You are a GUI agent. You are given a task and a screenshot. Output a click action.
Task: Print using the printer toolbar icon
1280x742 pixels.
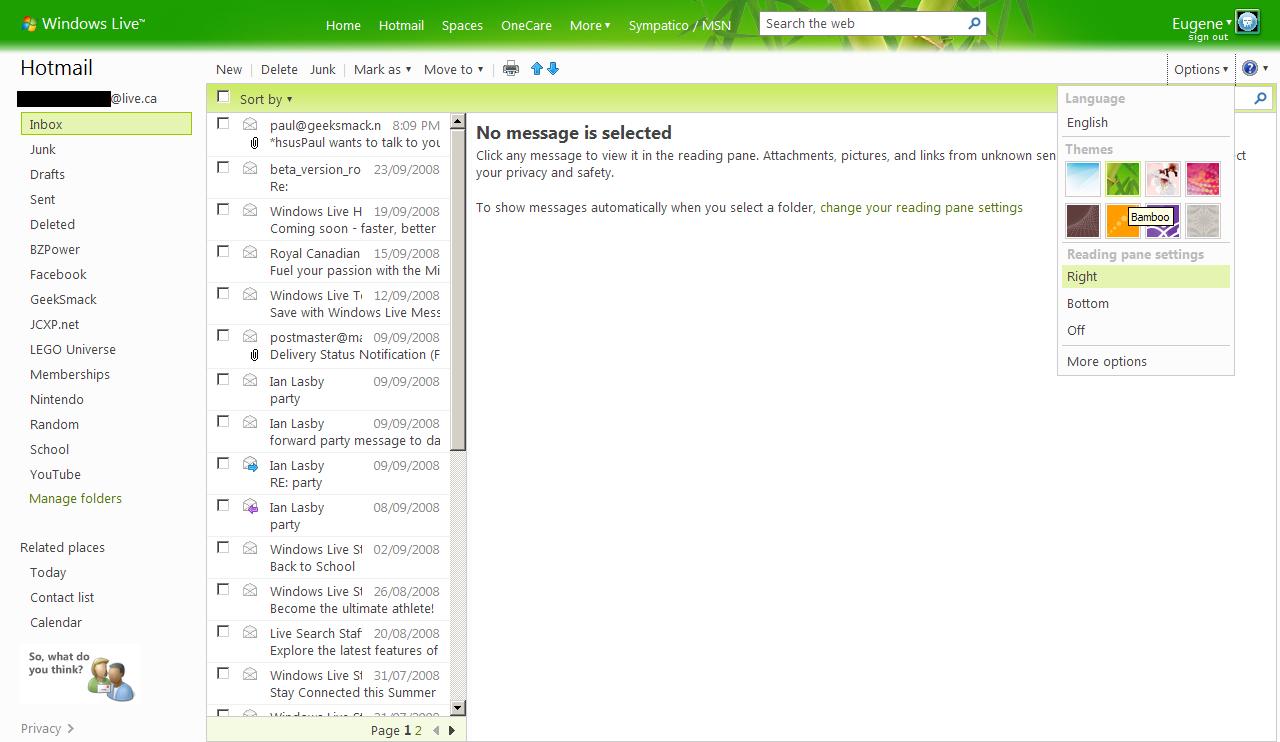511,69
